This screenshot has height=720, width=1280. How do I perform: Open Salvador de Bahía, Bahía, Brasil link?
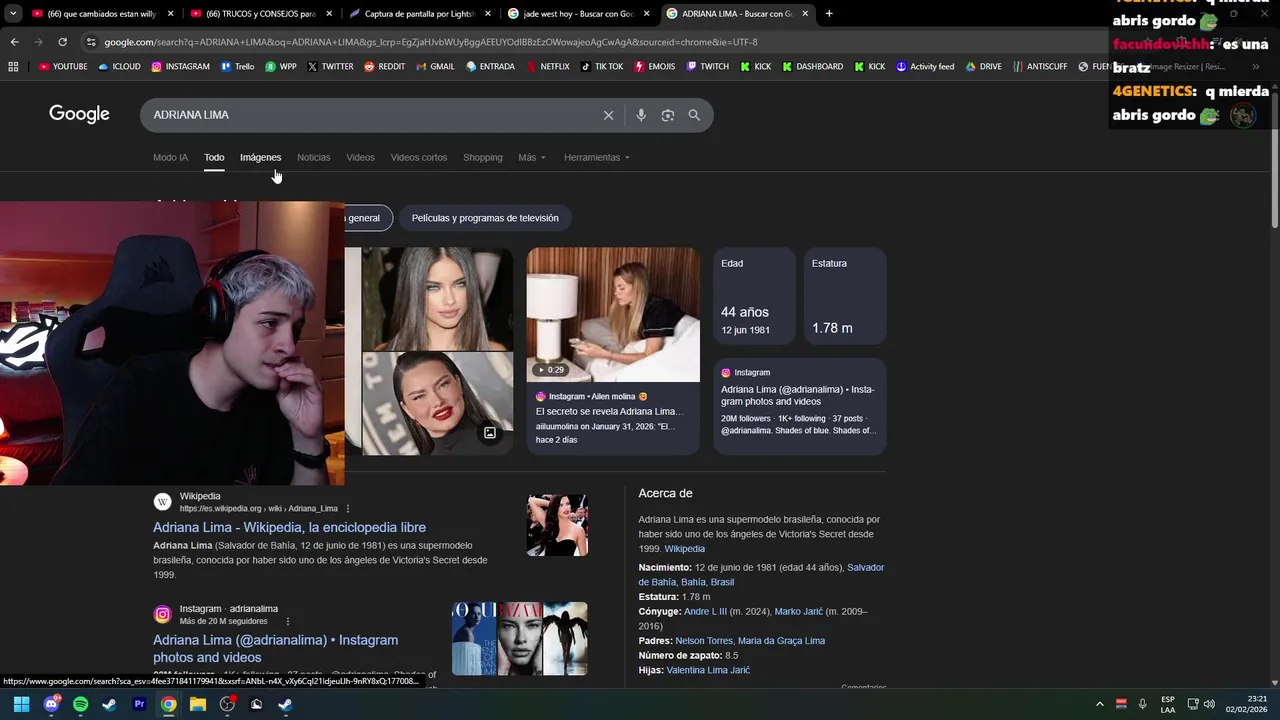coord(761,575)
